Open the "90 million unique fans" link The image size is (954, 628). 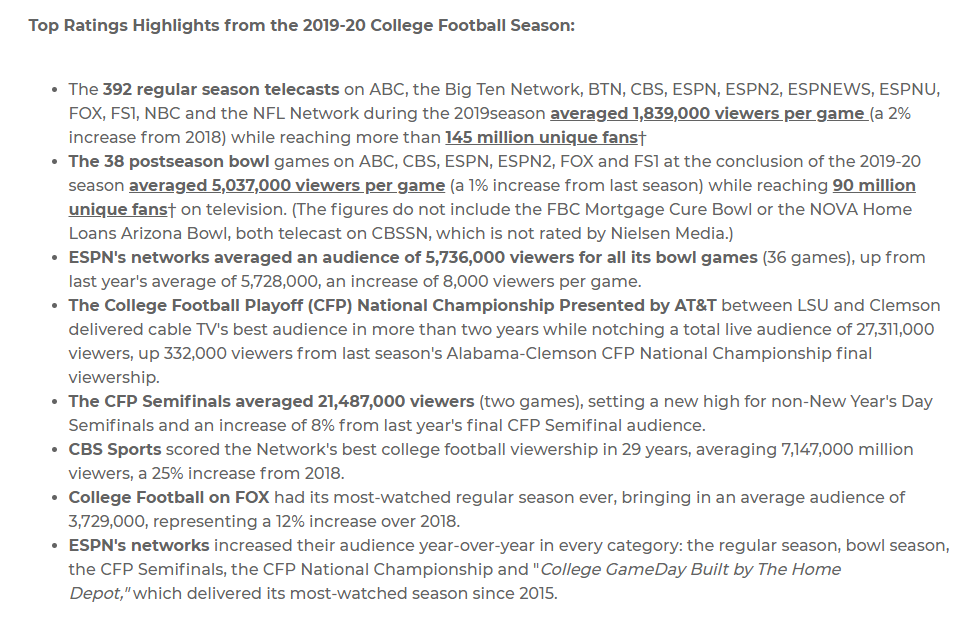[873, 185]
